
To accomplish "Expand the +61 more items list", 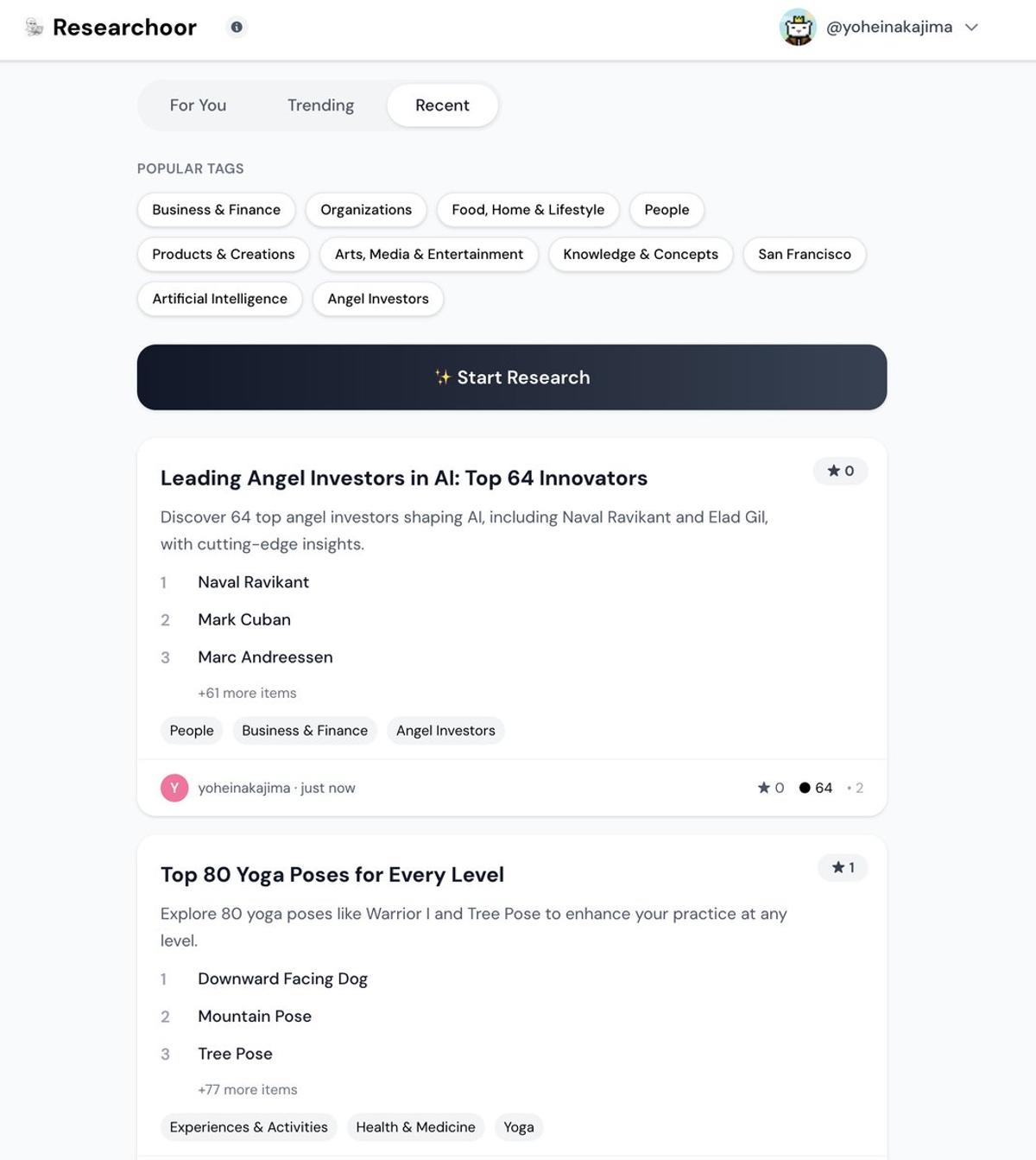I will pos(247,693).
